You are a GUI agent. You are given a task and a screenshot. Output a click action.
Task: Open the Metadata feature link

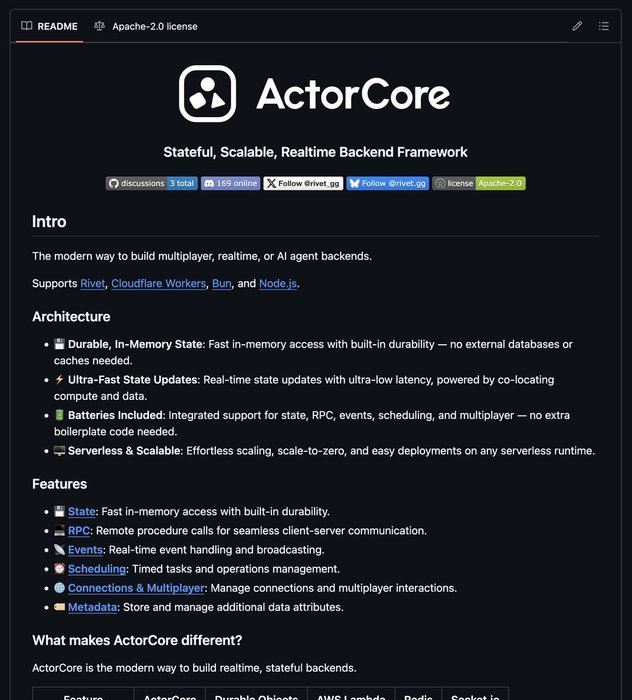point(92,608)
